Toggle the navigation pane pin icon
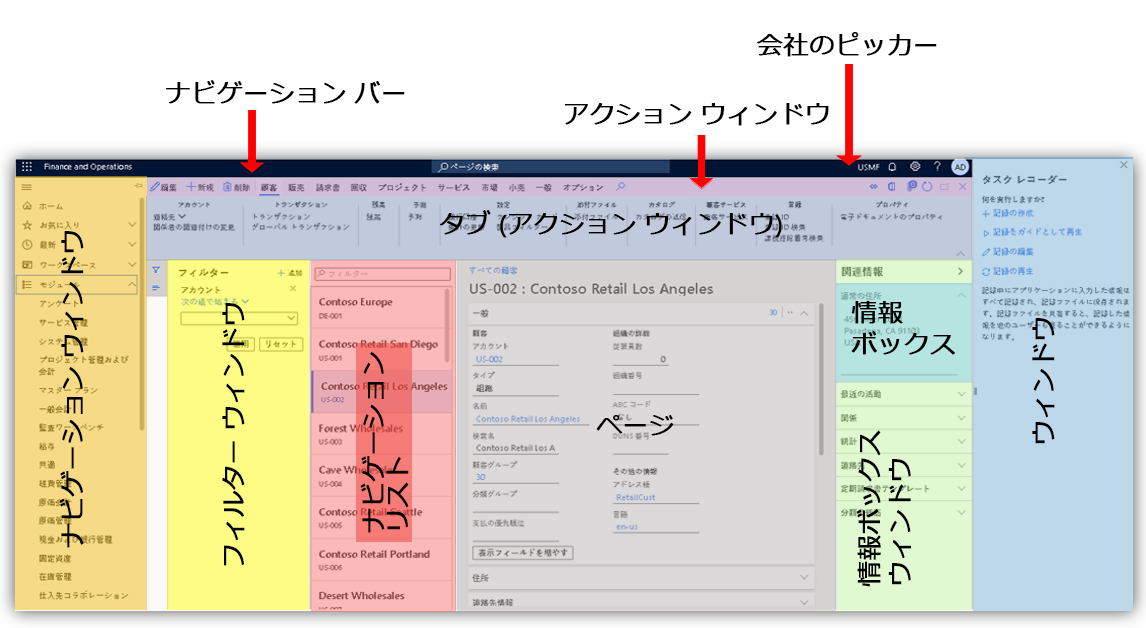Screen dimensions: 1146x628 (x=137, y=186)
